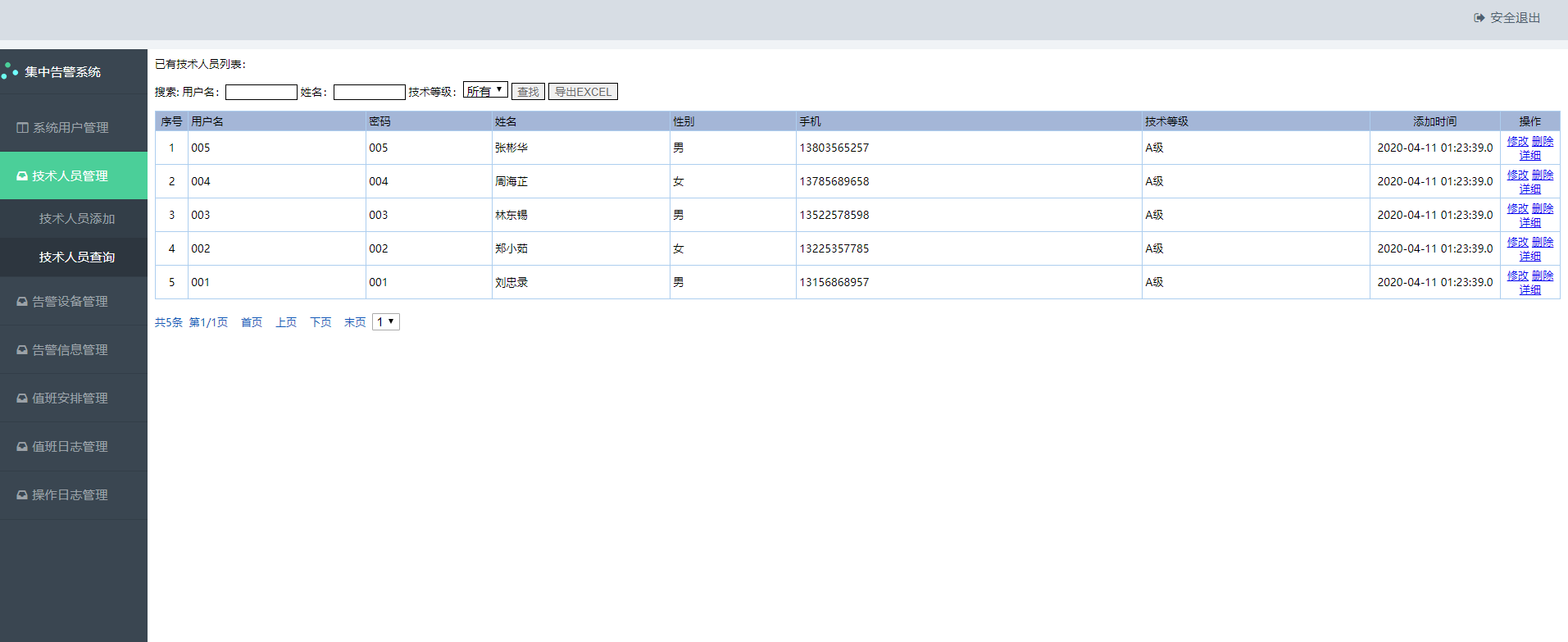Click phone number 13522578598
Screen dimensions: 1568x642
pyautogui.click(x=834, y=215)
